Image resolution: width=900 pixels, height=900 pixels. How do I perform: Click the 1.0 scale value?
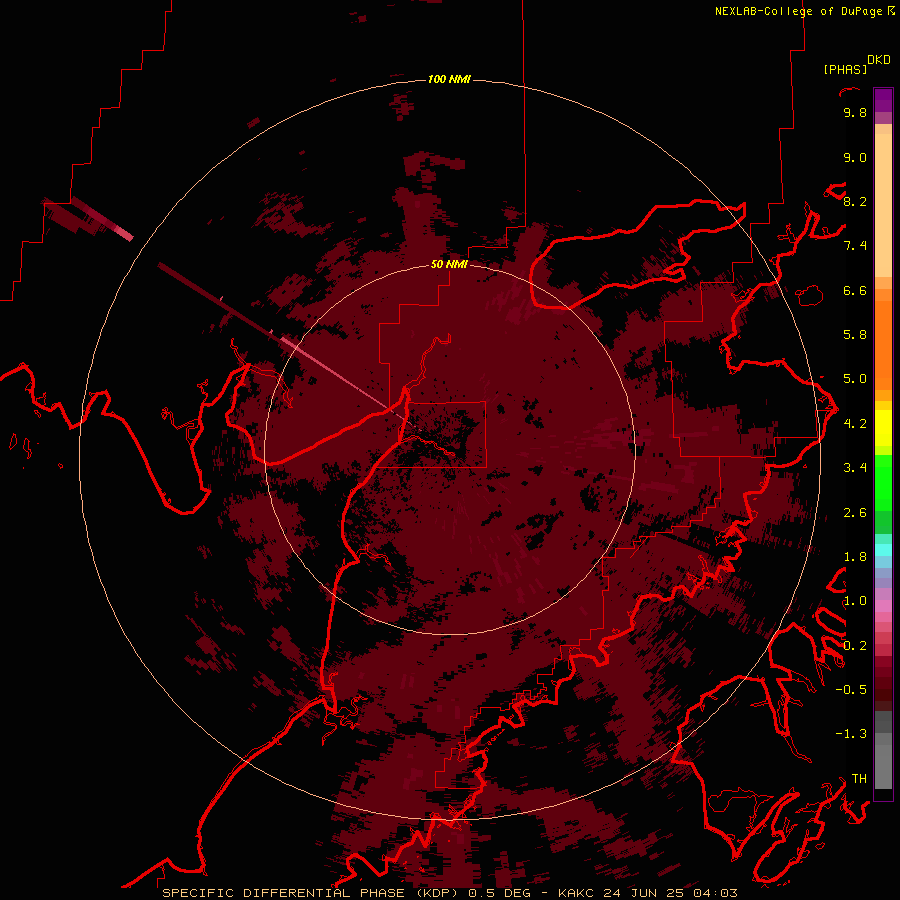pyautogui.click(x=855, y=601)
